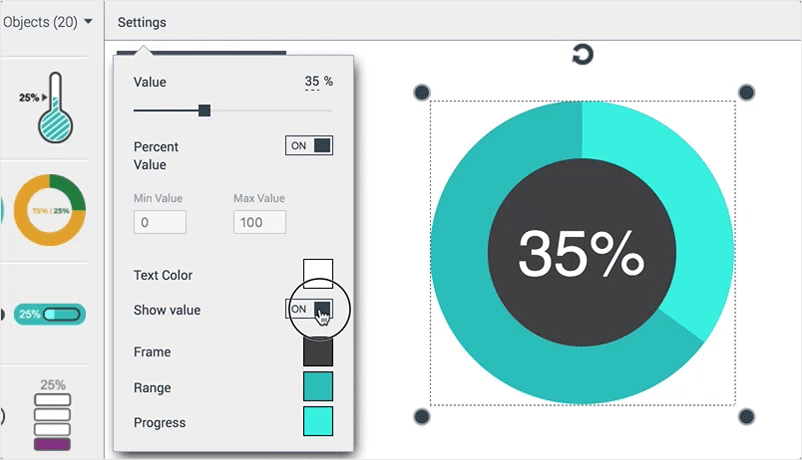The image size is (802, 460).
Task: Turn off the Show value switch
Action: [x=309, y=309]
